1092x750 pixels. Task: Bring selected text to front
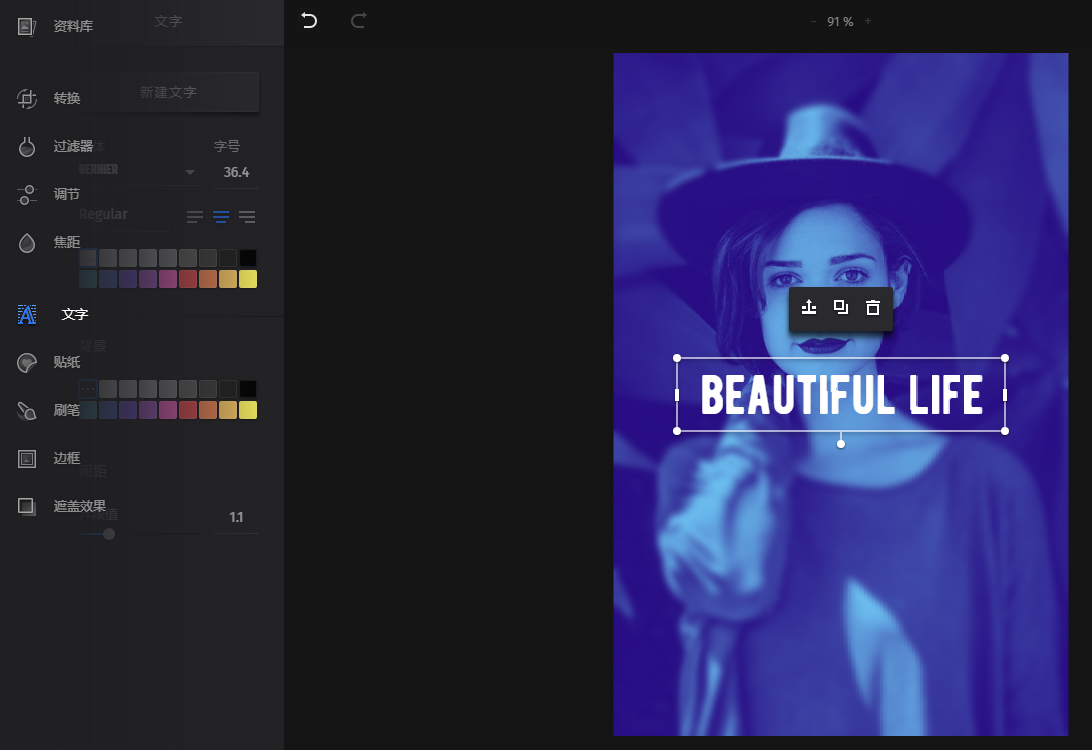pos(809,307)
